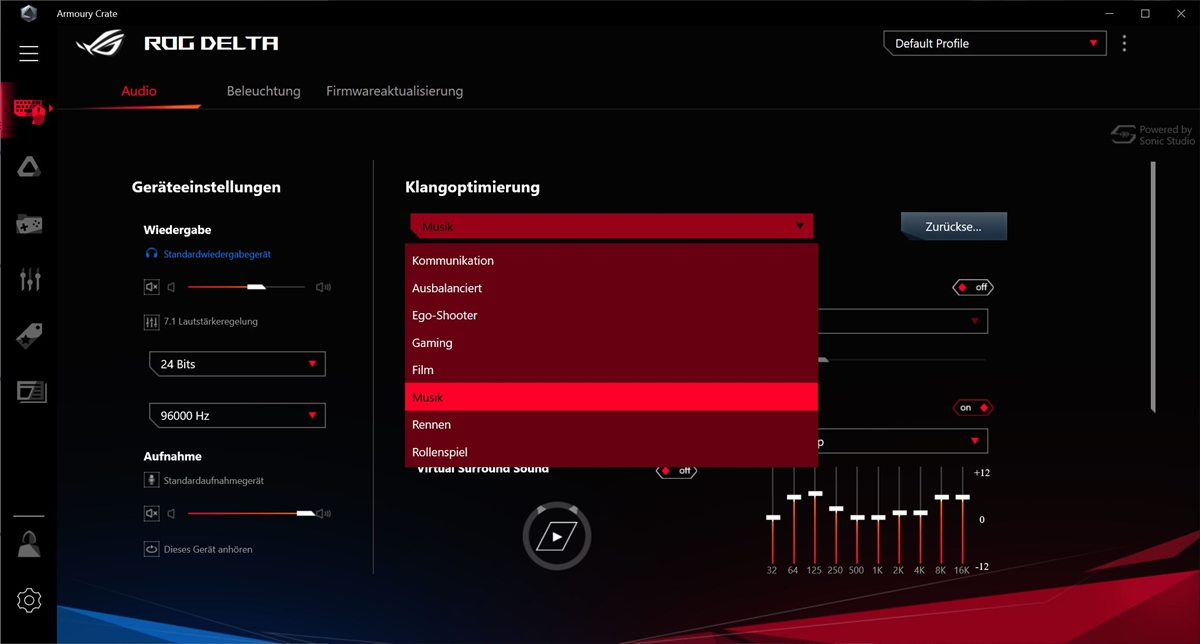
Task: Collapse the Musik preset dropdown header
Action: pos(611,227)
